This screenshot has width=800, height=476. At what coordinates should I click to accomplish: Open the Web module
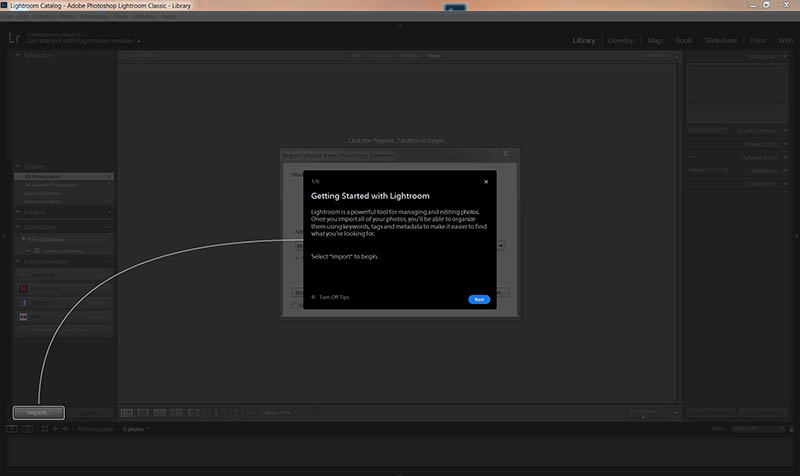[x=785, y=40]
